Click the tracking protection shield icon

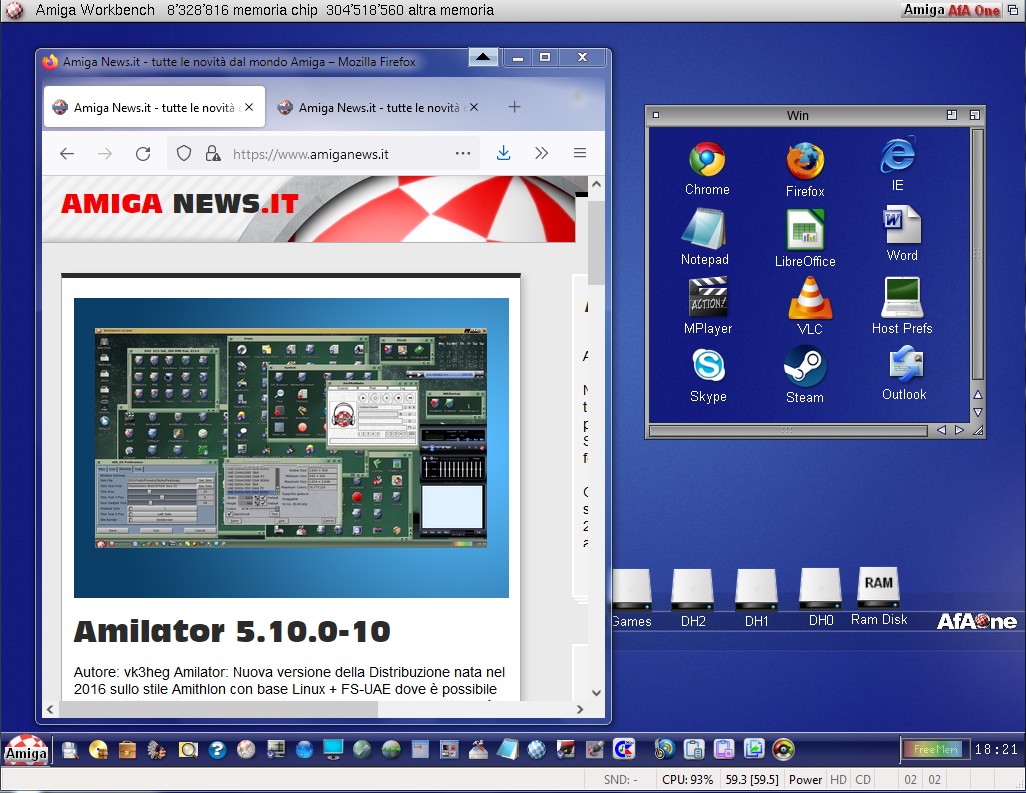point(184,154)
